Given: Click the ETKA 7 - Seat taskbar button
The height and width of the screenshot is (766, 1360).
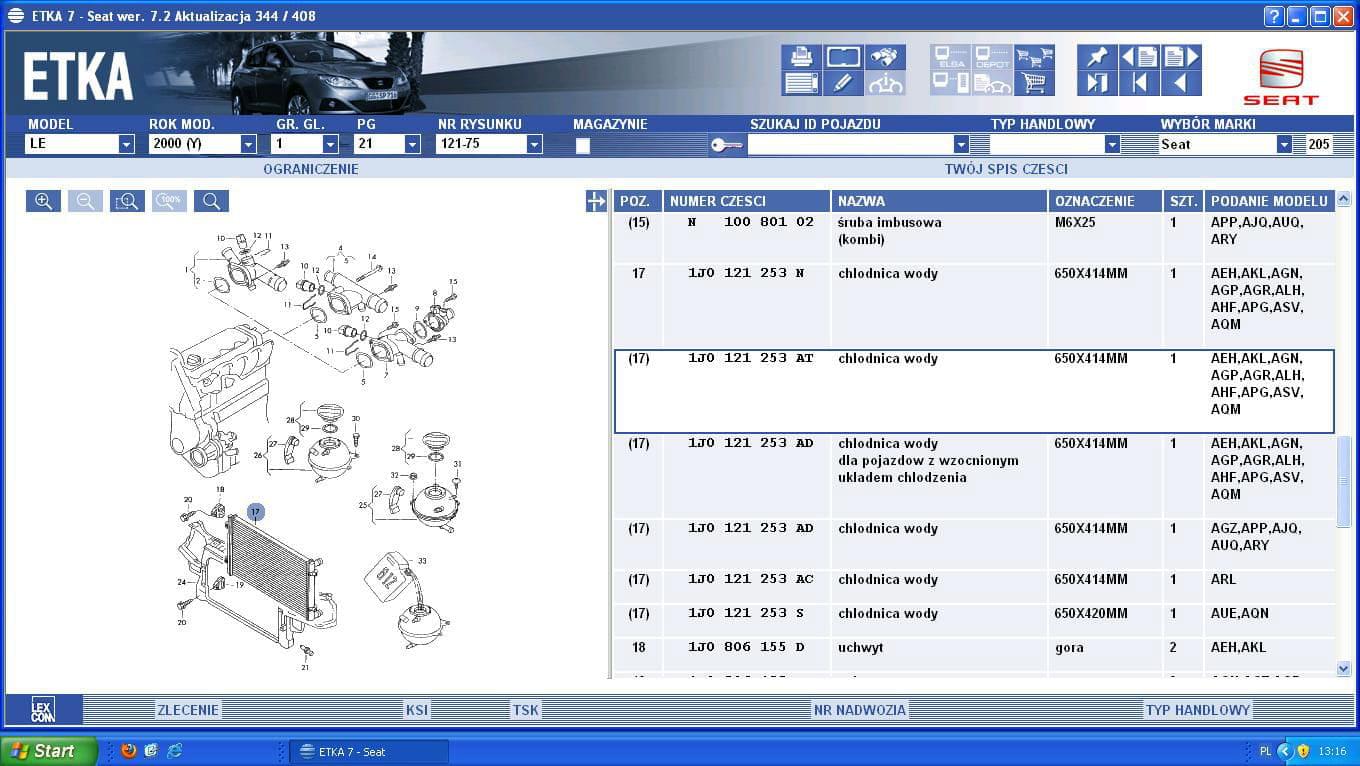Looking at the screenshot, I should pyautogui.click(x=369, y=752).
